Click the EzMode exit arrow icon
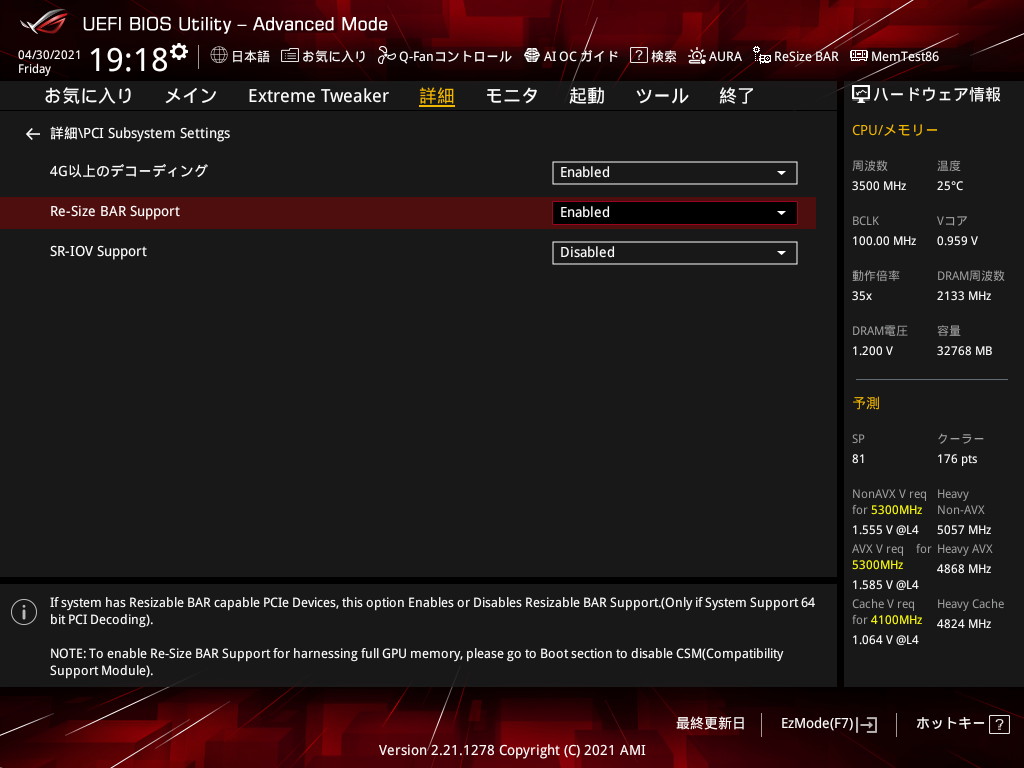 coord(868,724)
